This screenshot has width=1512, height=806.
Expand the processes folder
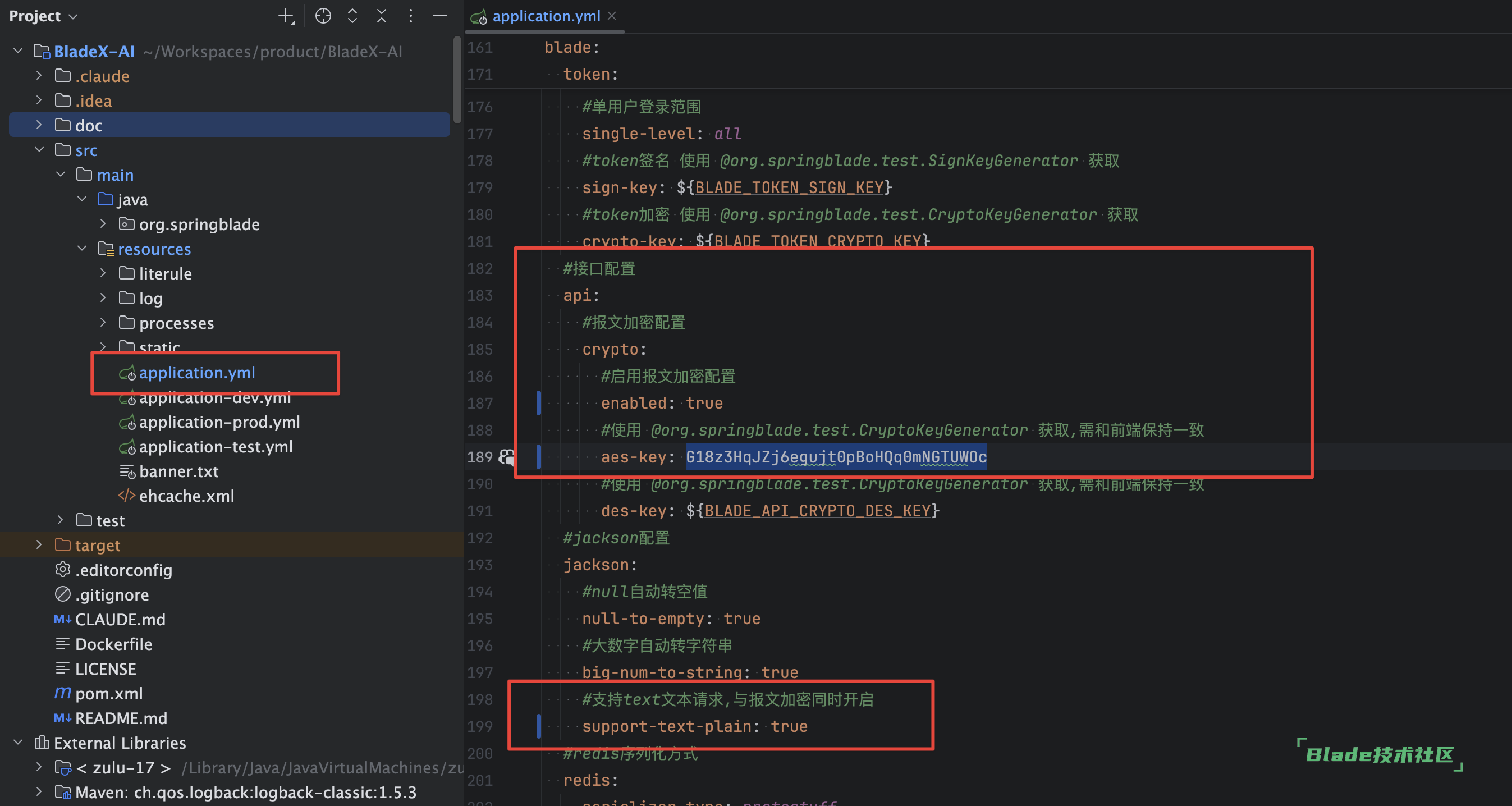point(103,323)
